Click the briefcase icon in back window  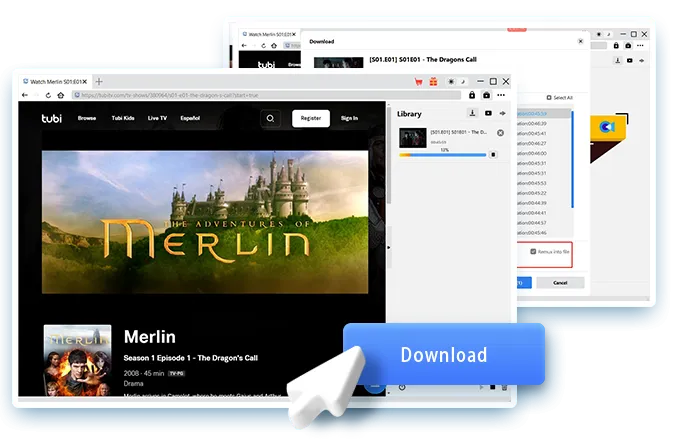tap(628, 46)
